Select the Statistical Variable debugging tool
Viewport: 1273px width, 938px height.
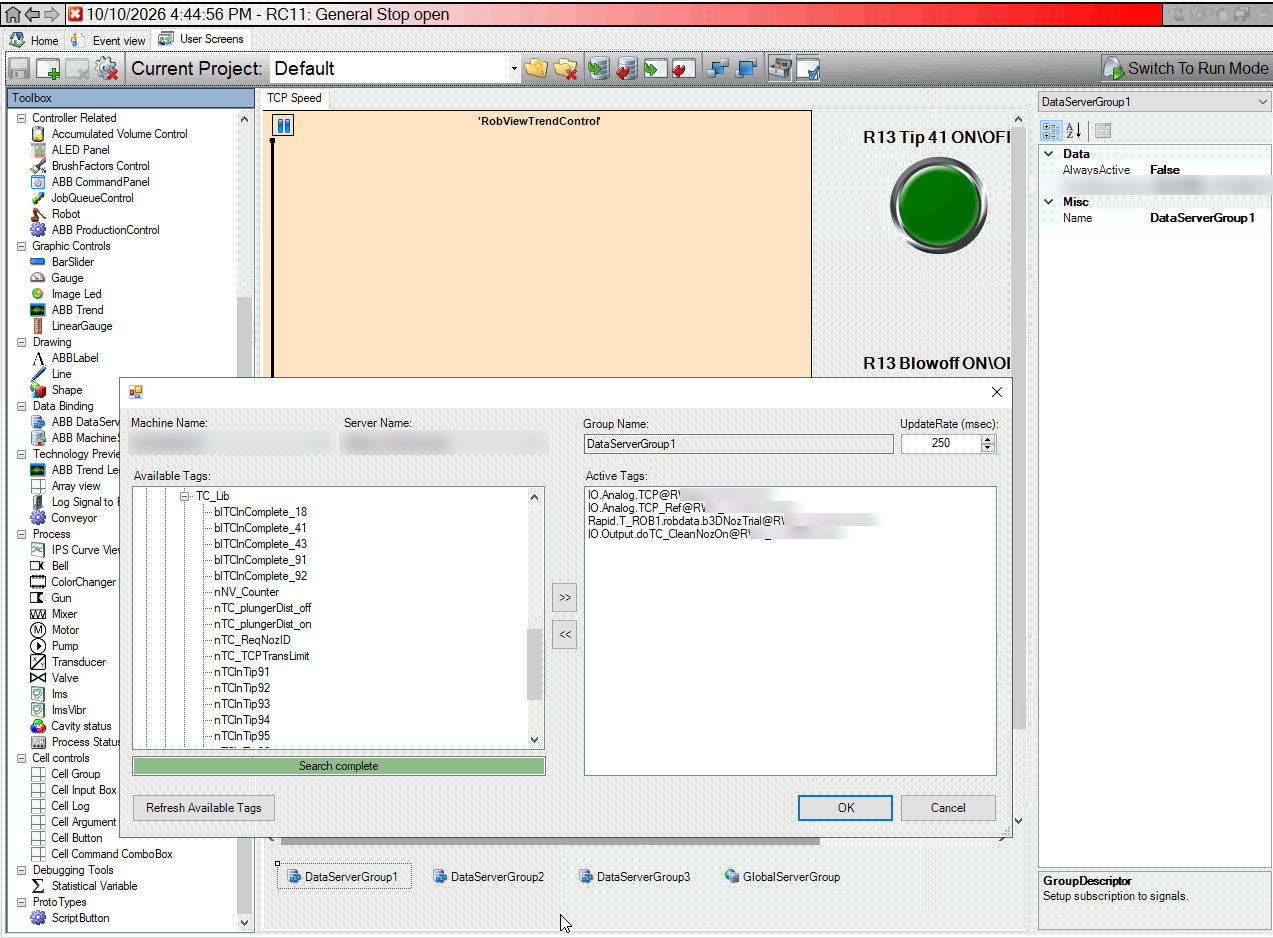coord(94,886)
